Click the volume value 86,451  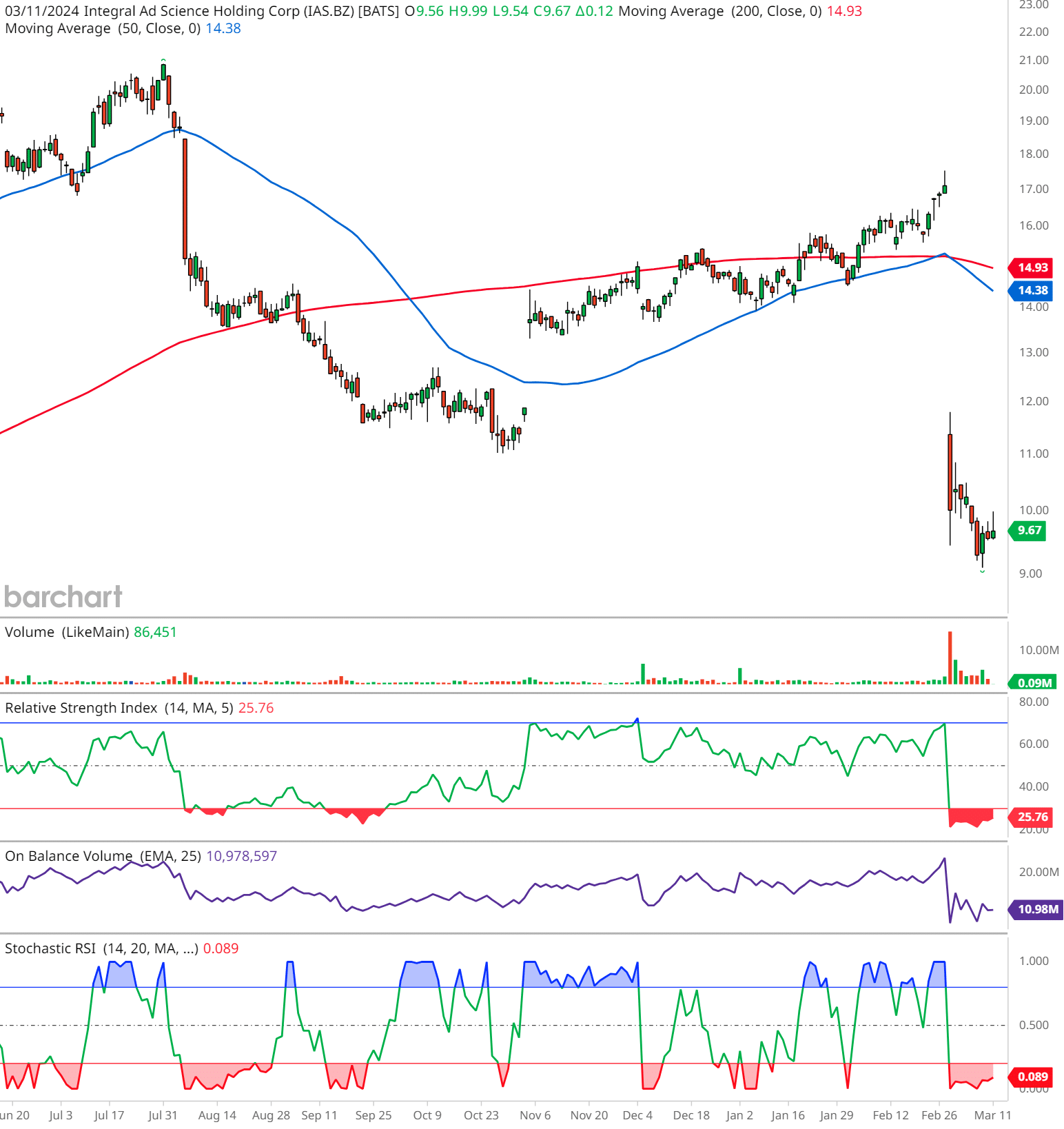(x=155, y=632)
